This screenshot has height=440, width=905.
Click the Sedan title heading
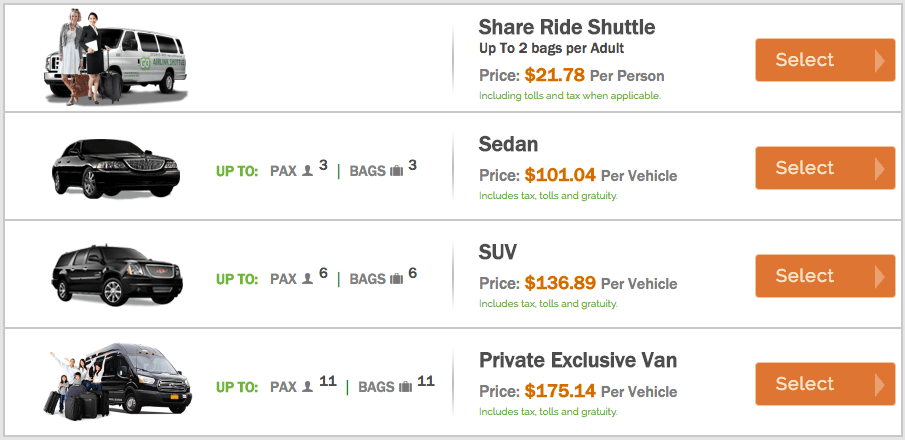coord(508,144)
